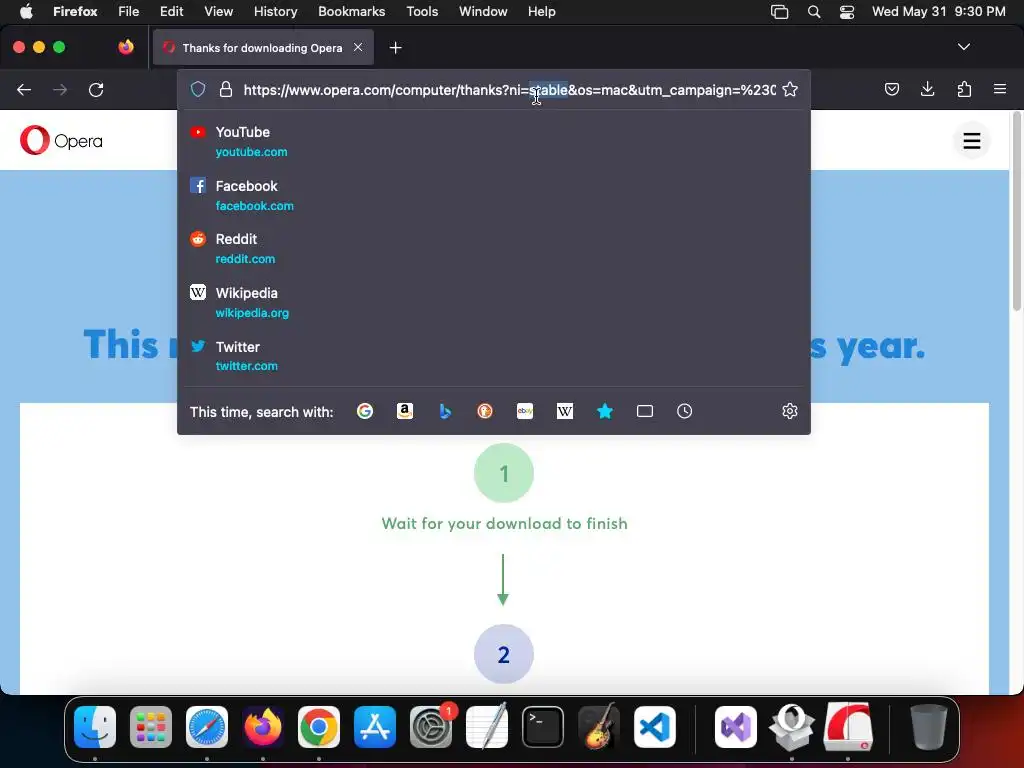The height and width of the screenshot is (768, 1024).
Task: Open App Store from the Dock
Action: point(375,727)
